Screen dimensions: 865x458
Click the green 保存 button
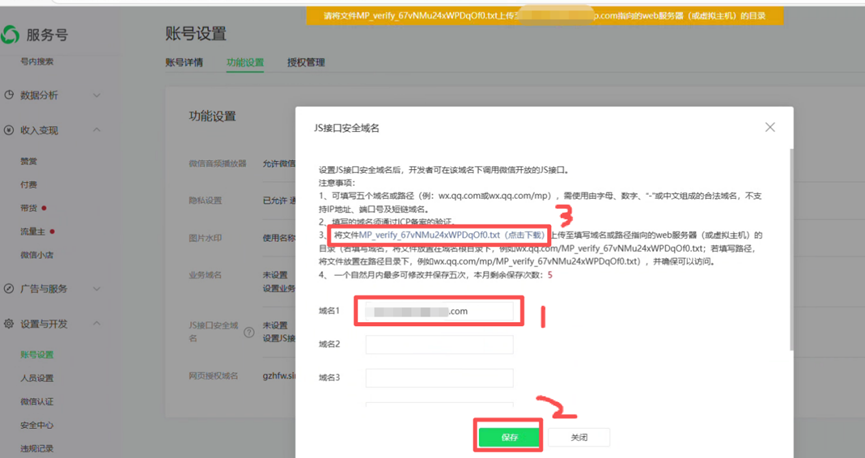509,437
